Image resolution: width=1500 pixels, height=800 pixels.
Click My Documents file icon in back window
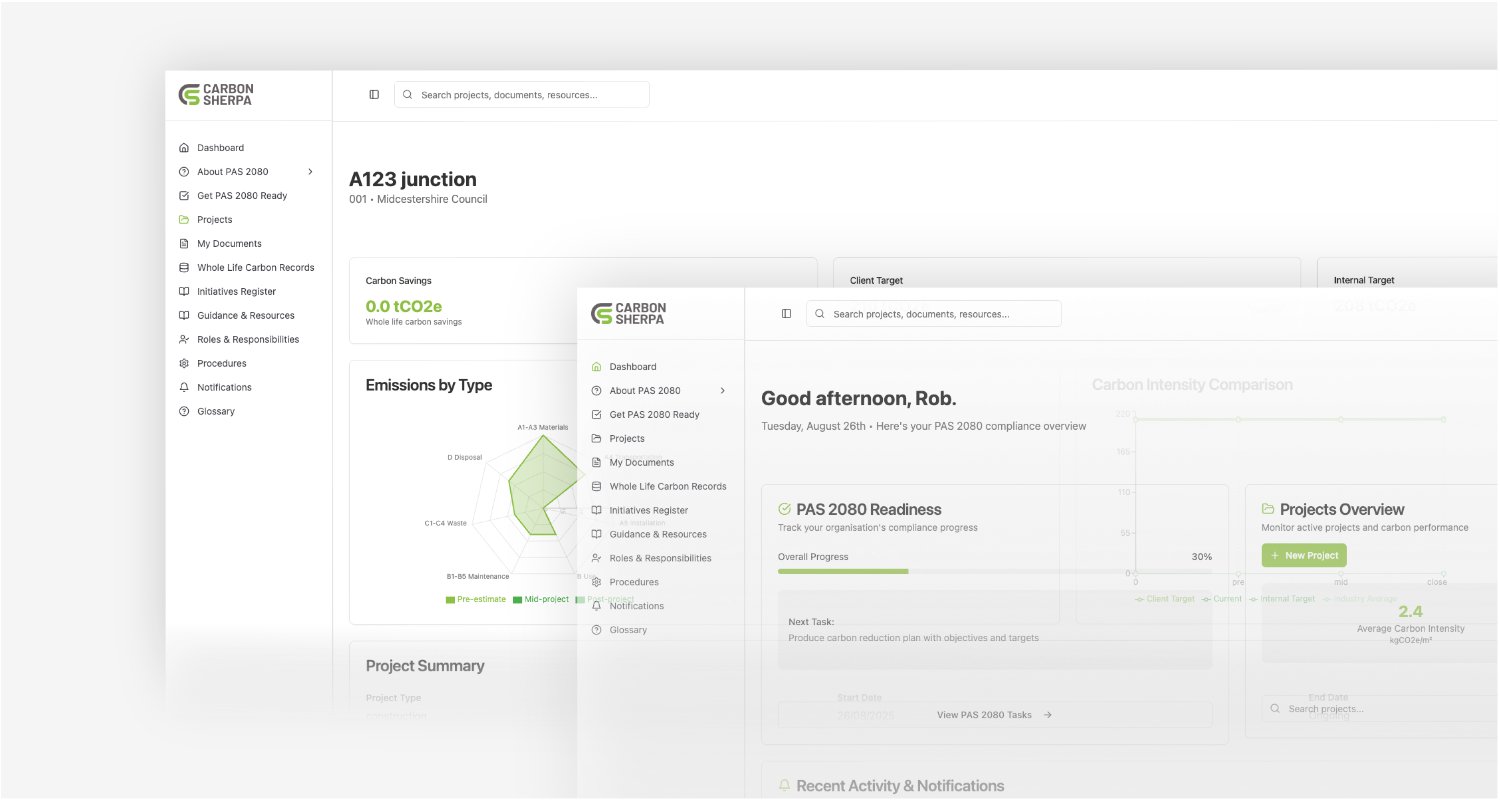(184, 244)
